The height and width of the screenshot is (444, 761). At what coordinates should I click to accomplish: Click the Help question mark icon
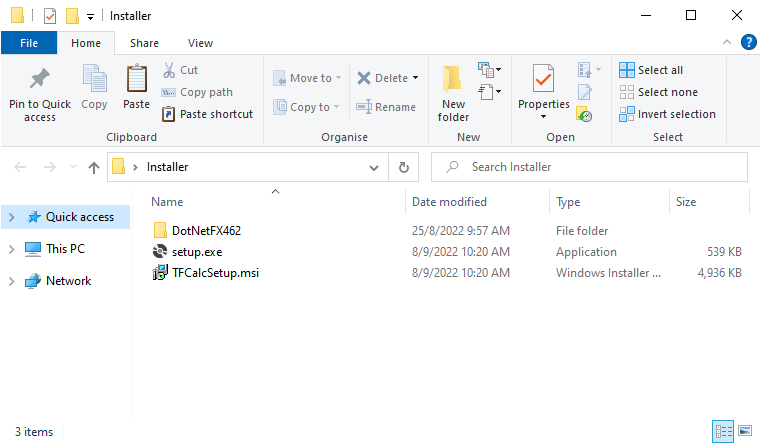click(748, 43)
